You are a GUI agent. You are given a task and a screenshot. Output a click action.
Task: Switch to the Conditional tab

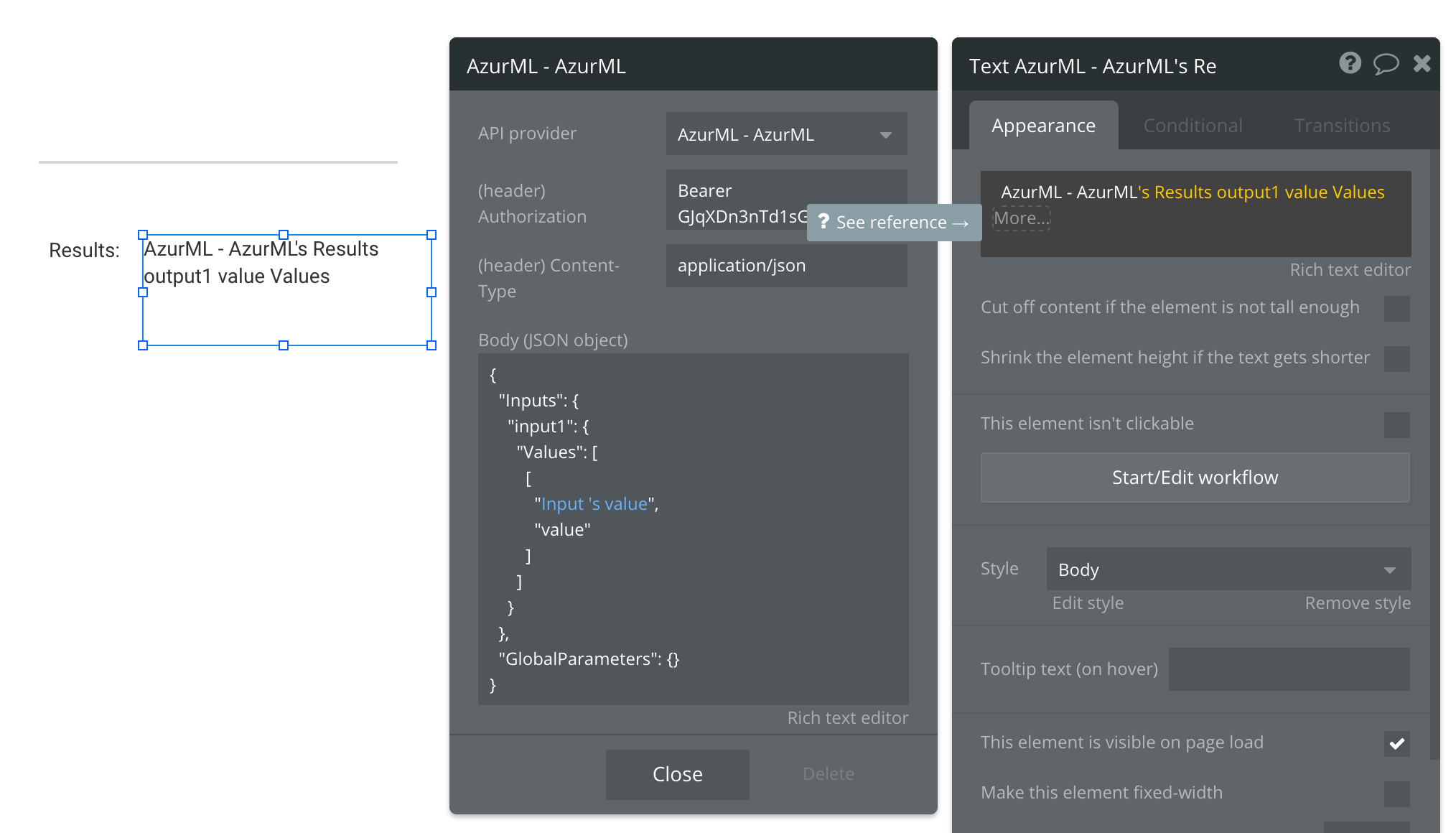(x=1193, y=126)
